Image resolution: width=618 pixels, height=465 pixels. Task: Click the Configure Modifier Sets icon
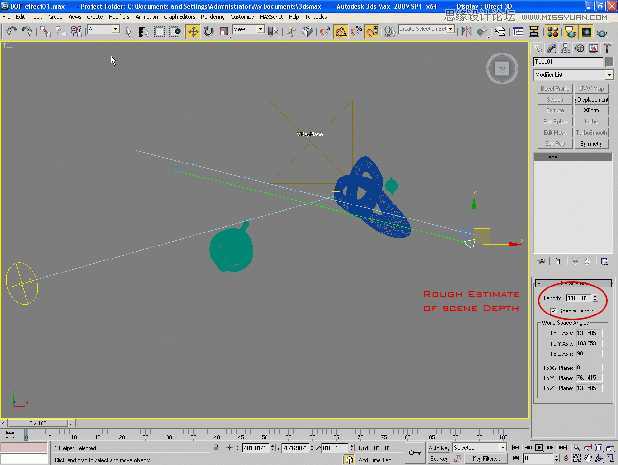point(604,261)
